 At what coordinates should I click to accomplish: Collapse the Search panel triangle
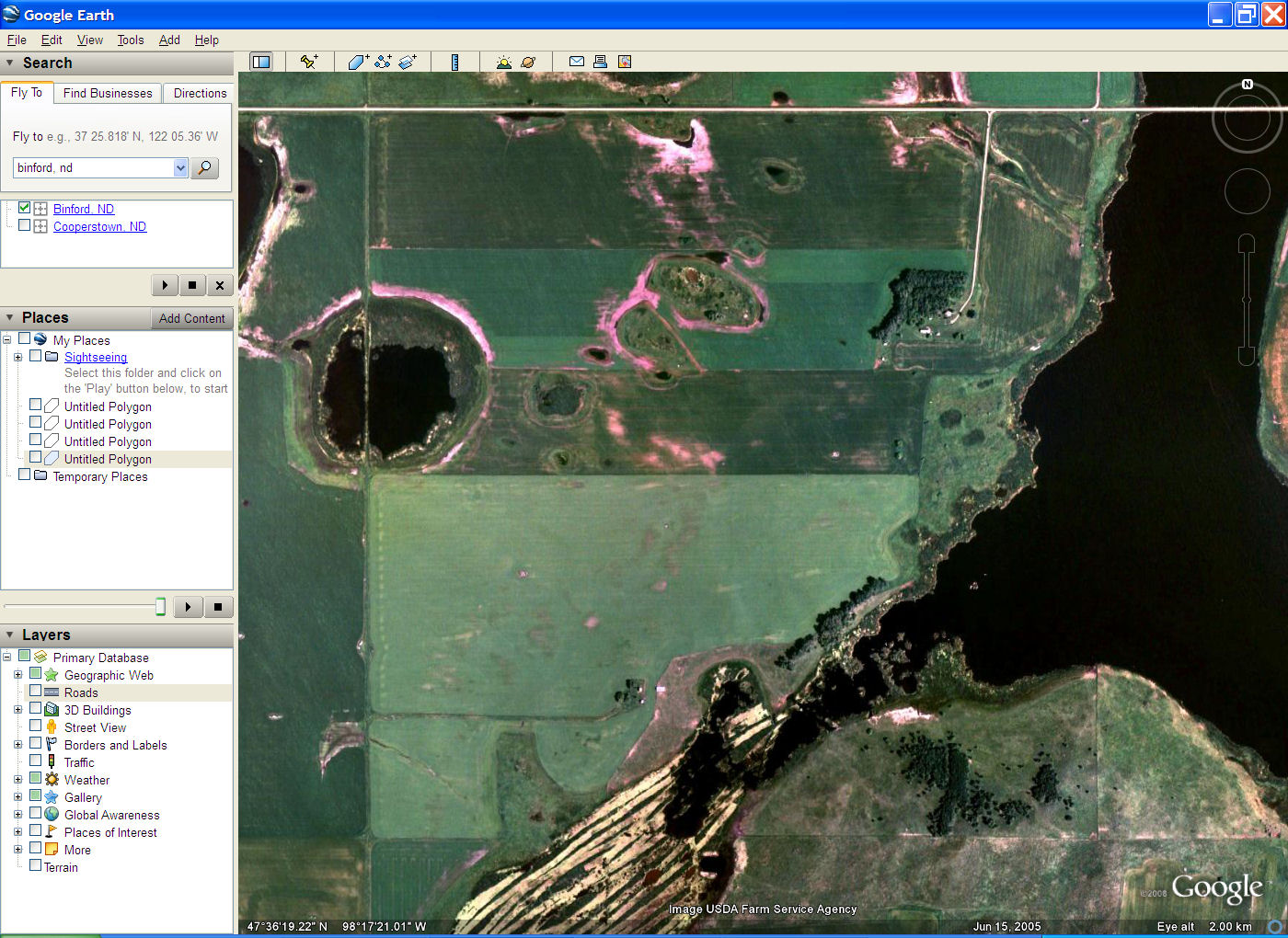click(10, 63)
